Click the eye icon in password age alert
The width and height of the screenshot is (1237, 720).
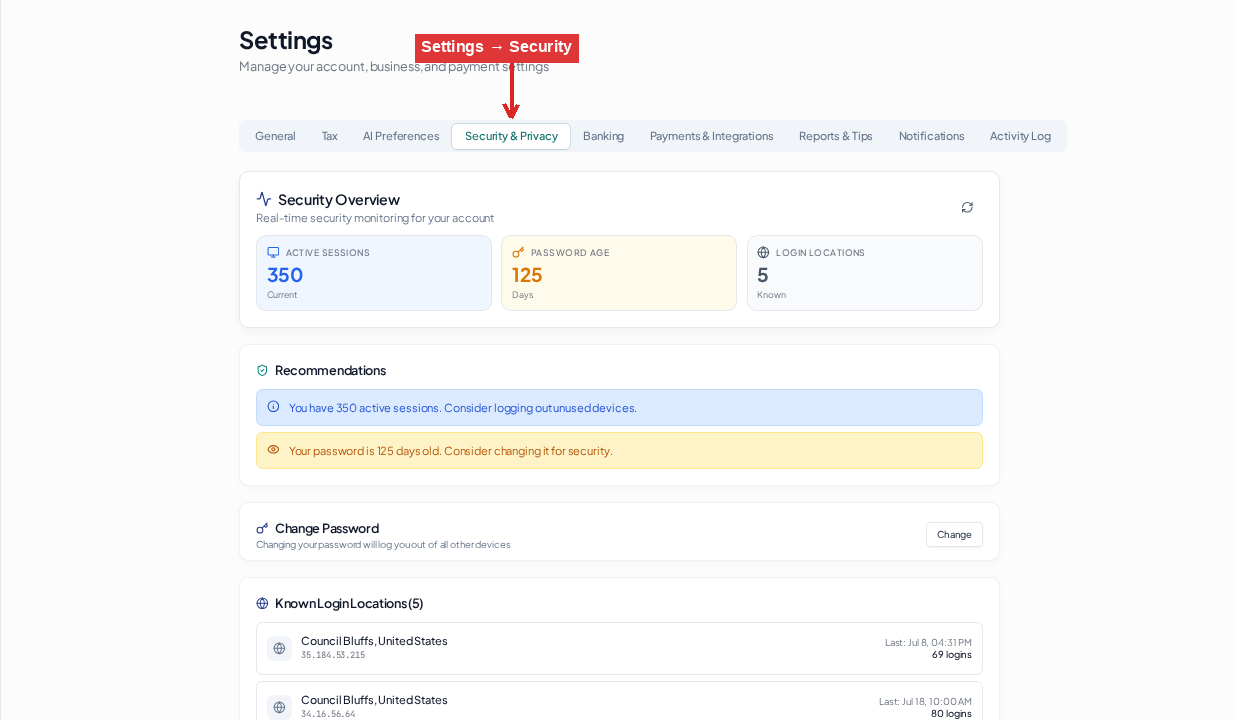(273, 449)
